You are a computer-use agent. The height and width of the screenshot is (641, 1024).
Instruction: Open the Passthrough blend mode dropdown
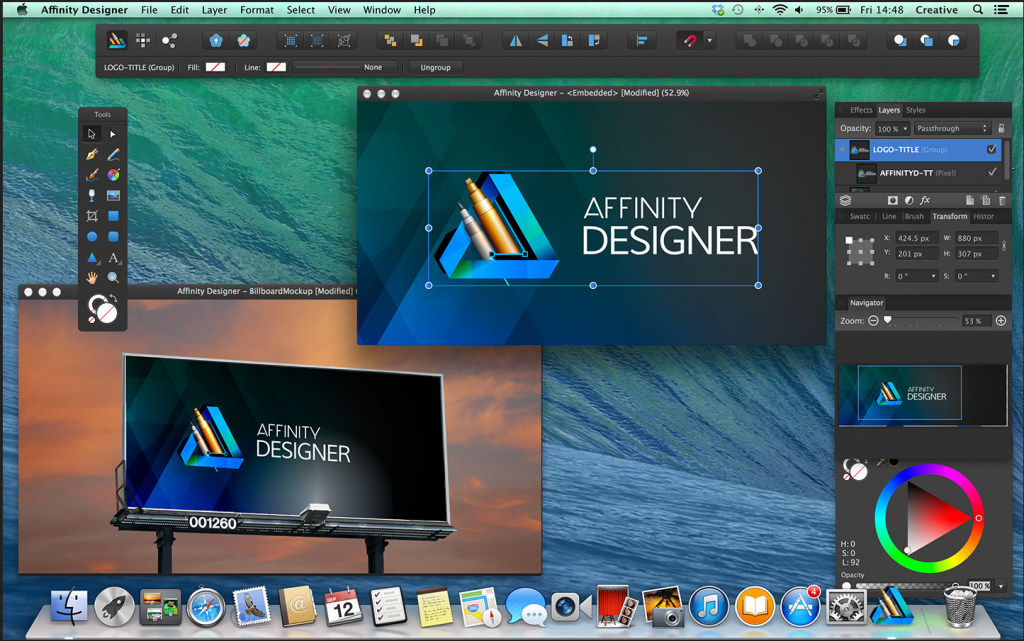pyautogui.click(x=952, y=129)
